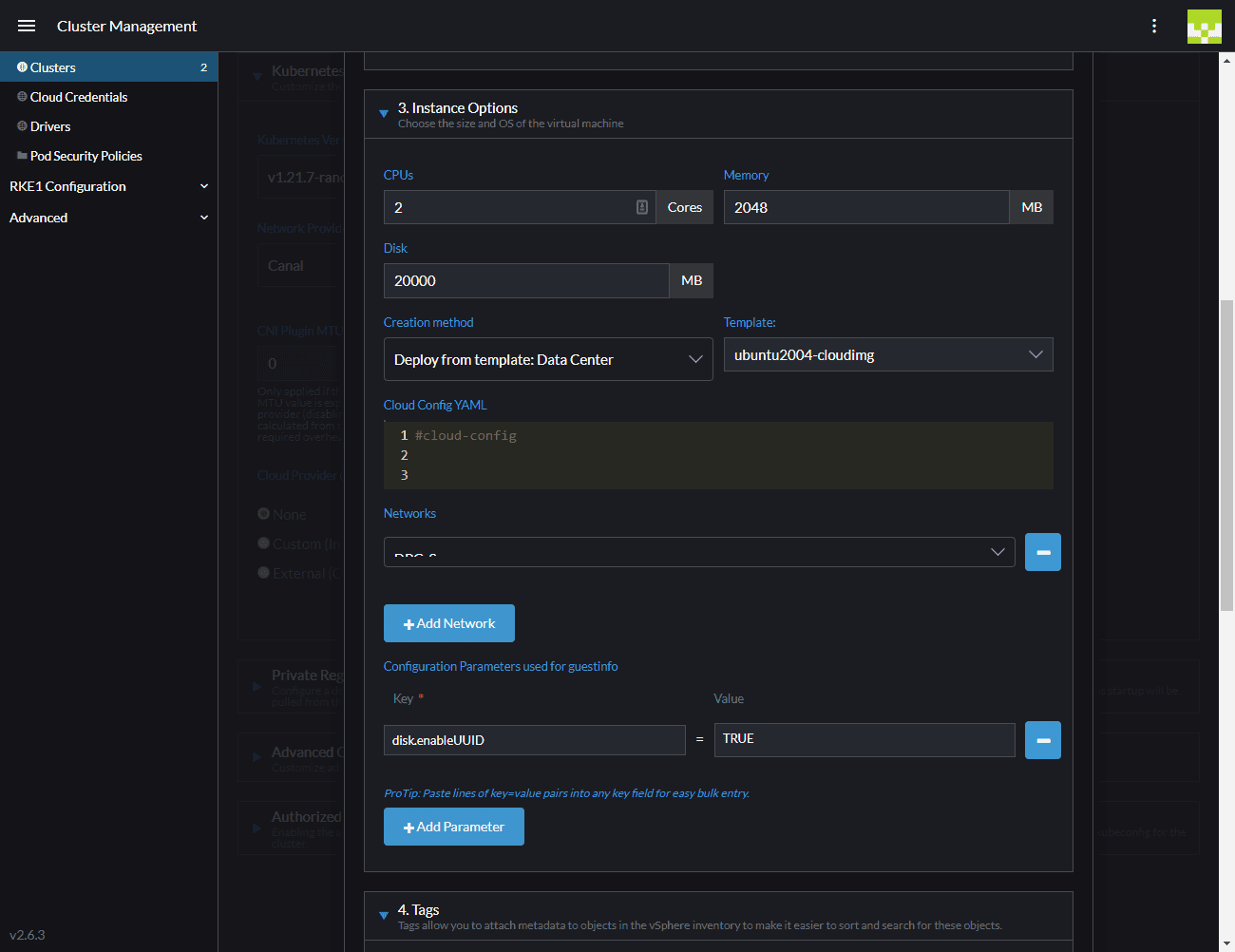The width and height of the screenshot is (1235, 952).
Task: Click the page vertical scrollbar thumb
Action: [1226, 456]
